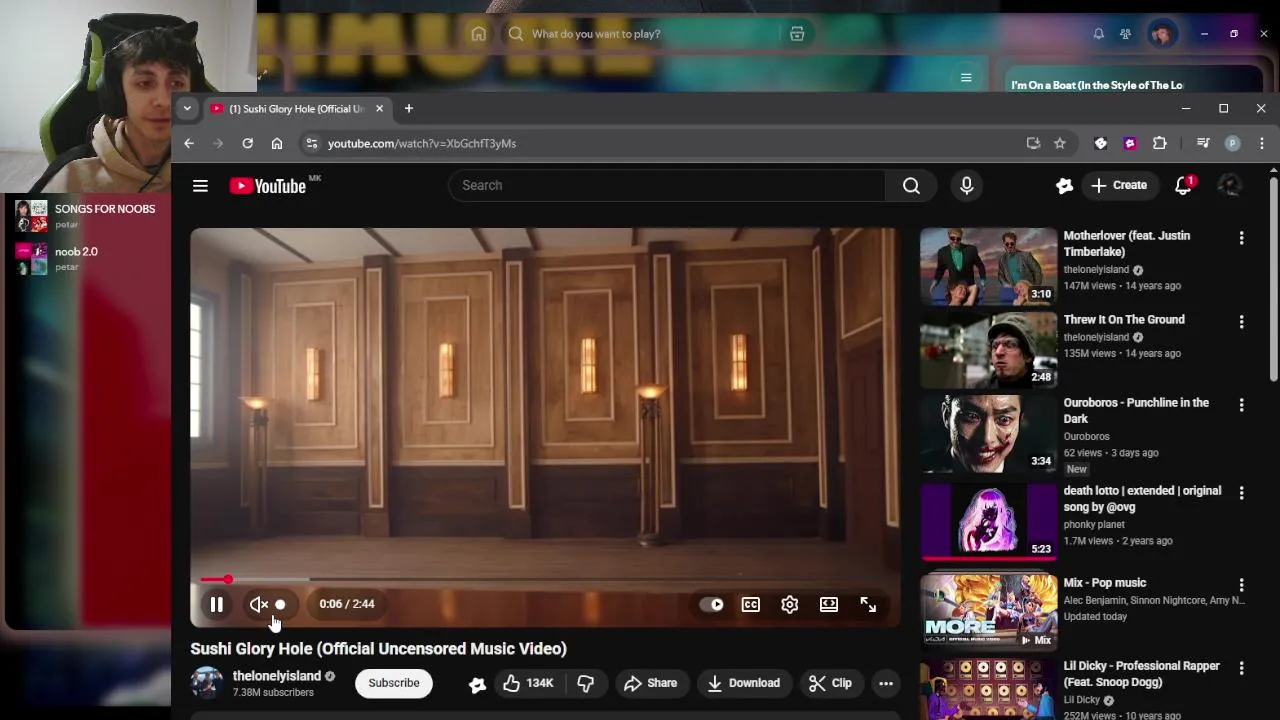
Task: Go to Chrome home page
Action: tap(277, 143)
